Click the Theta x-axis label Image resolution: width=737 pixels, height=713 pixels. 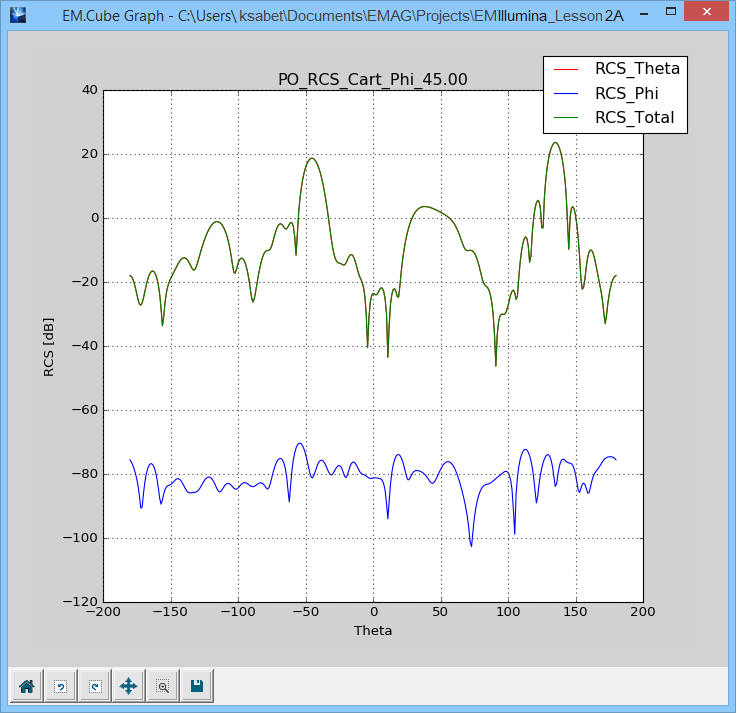pos(372,631)
